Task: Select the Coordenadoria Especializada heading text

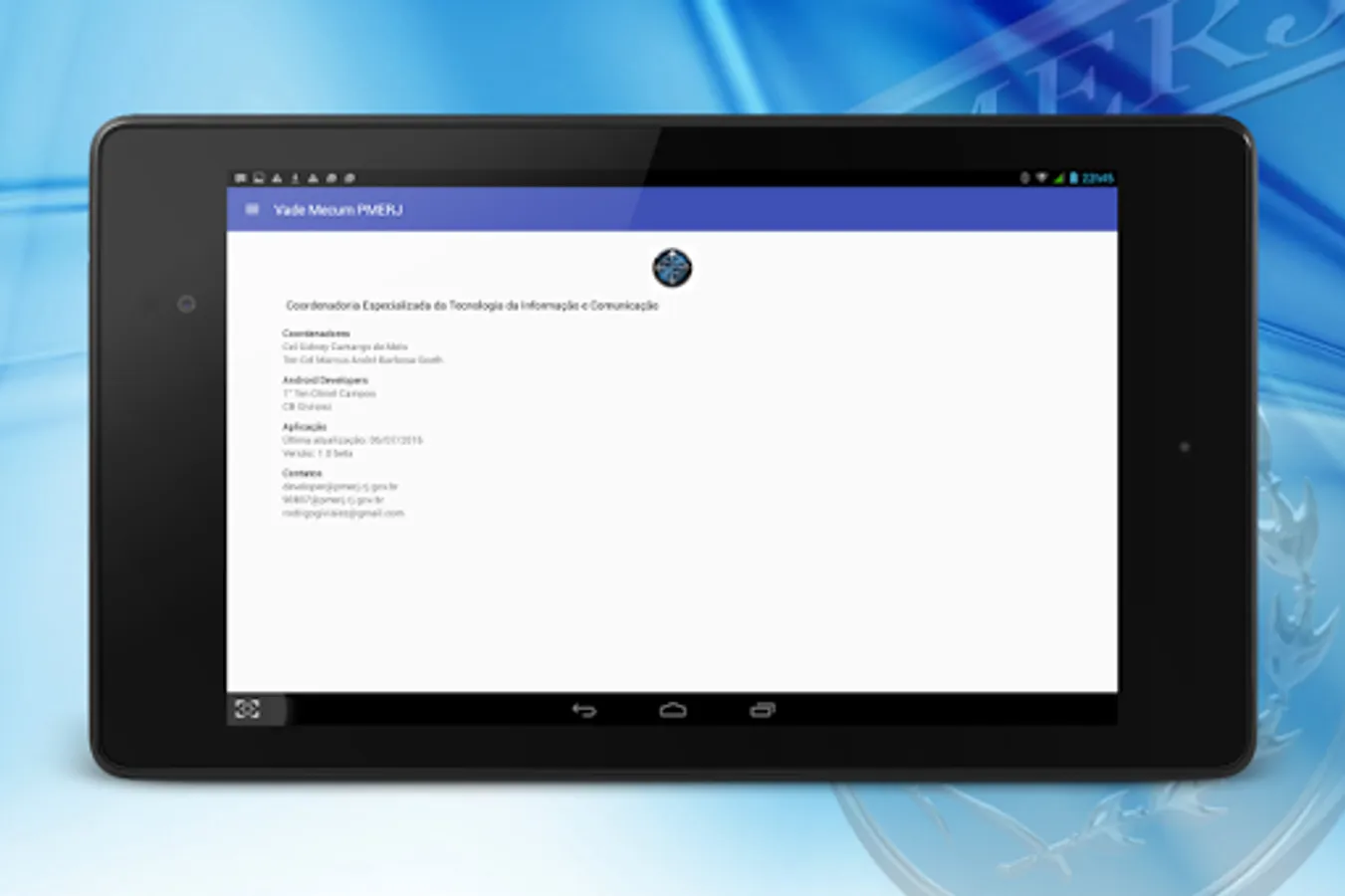Action: click(x=472, y=306)
